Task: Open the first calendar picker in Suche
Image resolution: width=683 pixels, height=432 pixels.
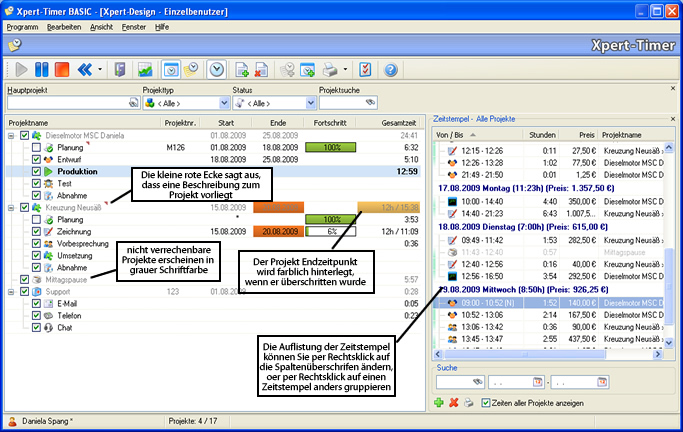Action: point(538,382)
